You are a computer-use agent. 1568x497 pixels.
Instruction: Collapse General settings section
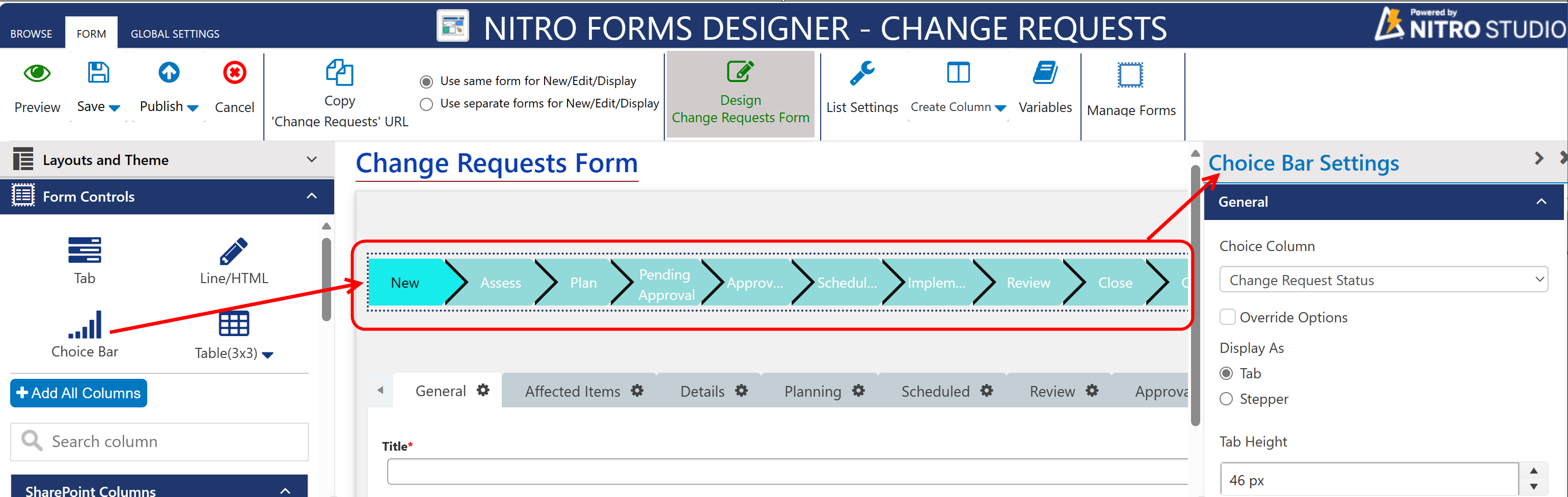coord(1540,201)
